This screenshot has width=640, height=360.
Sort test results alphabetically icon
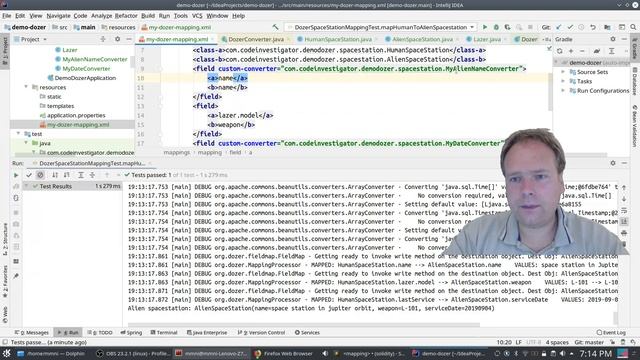tap(55, 175)
